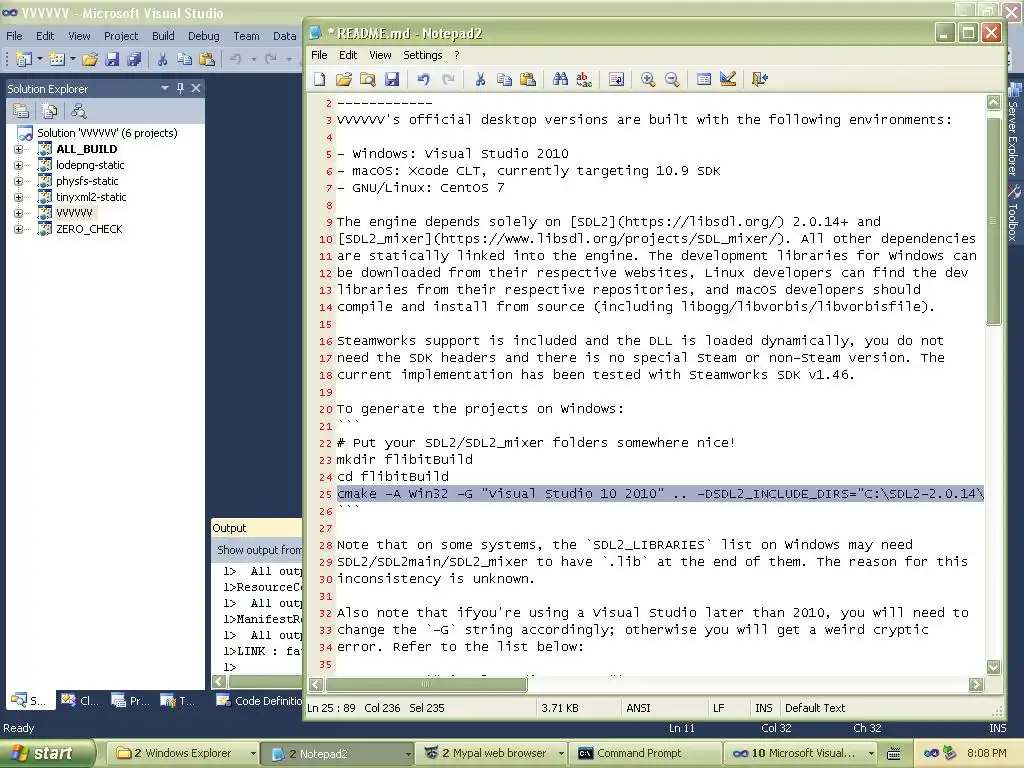1024x768 pixels.
Task: Open Visual Studio Project menu
Action: point(121,36)
